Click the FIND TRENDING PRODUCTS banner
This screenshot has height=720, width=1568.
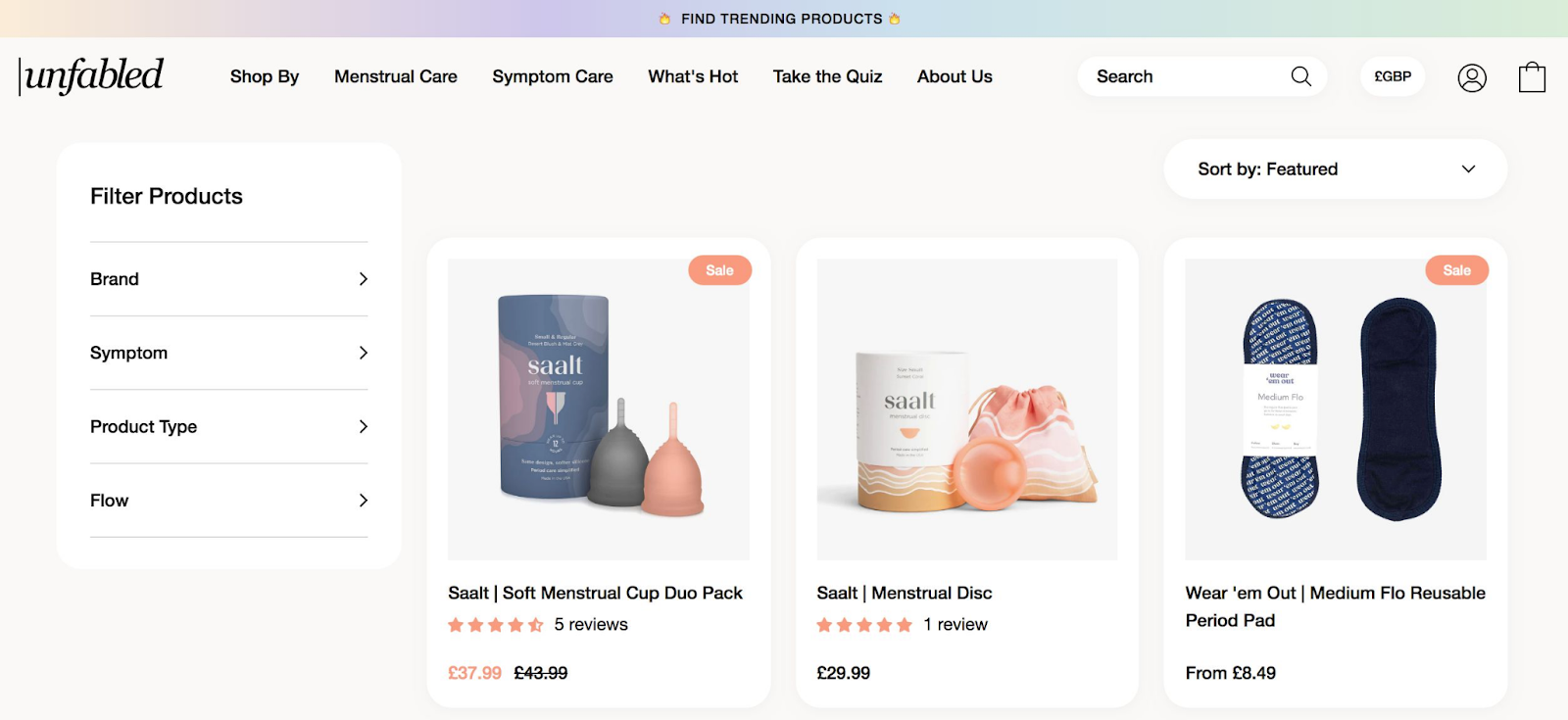coord(781,18)
